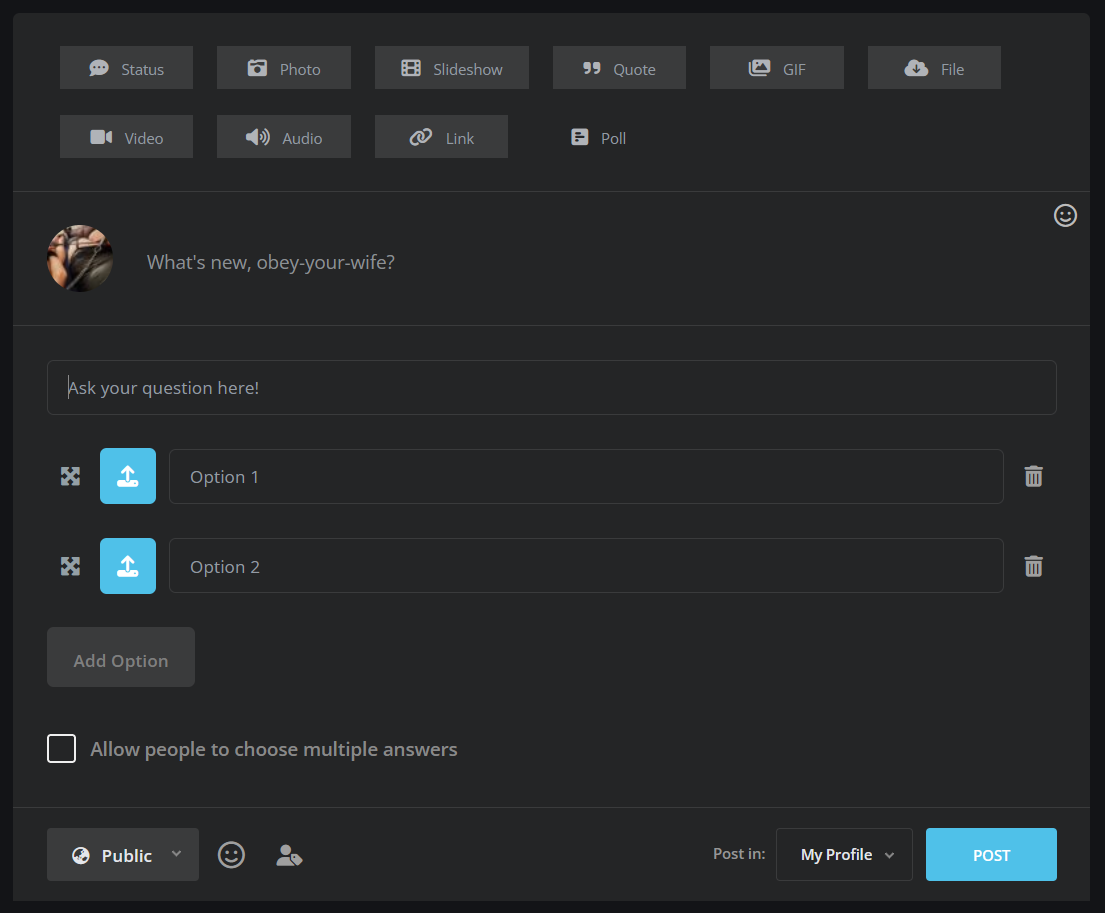Click the user profile avatar thumbnail
Screen dimensions: 1105x913
pyautogui.click(x=80, y=258)
